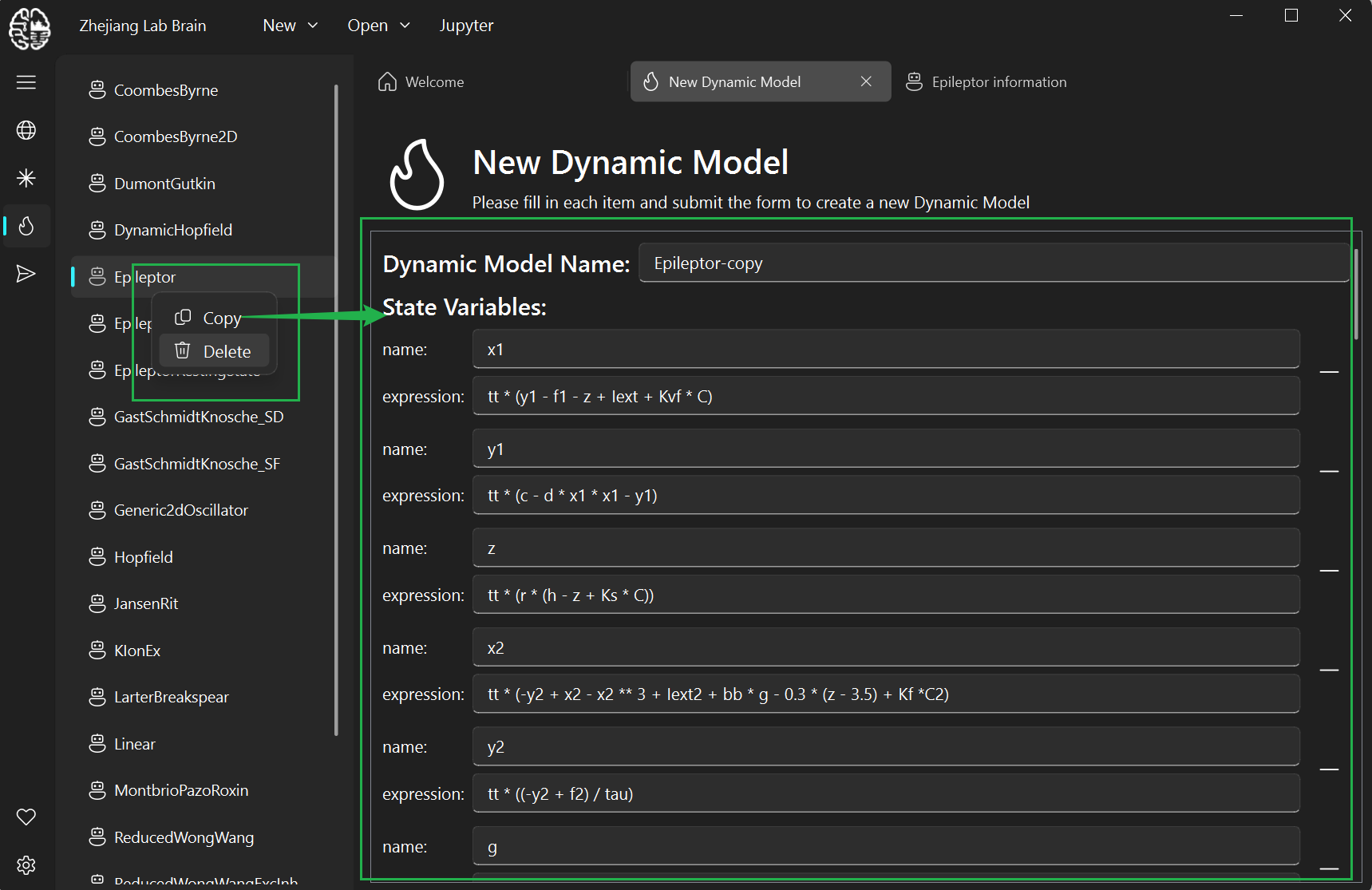Remove state variable y1 with minus icon
Image resolution: width=1372 pixels, height=890 pixels.
point(1329,472)
